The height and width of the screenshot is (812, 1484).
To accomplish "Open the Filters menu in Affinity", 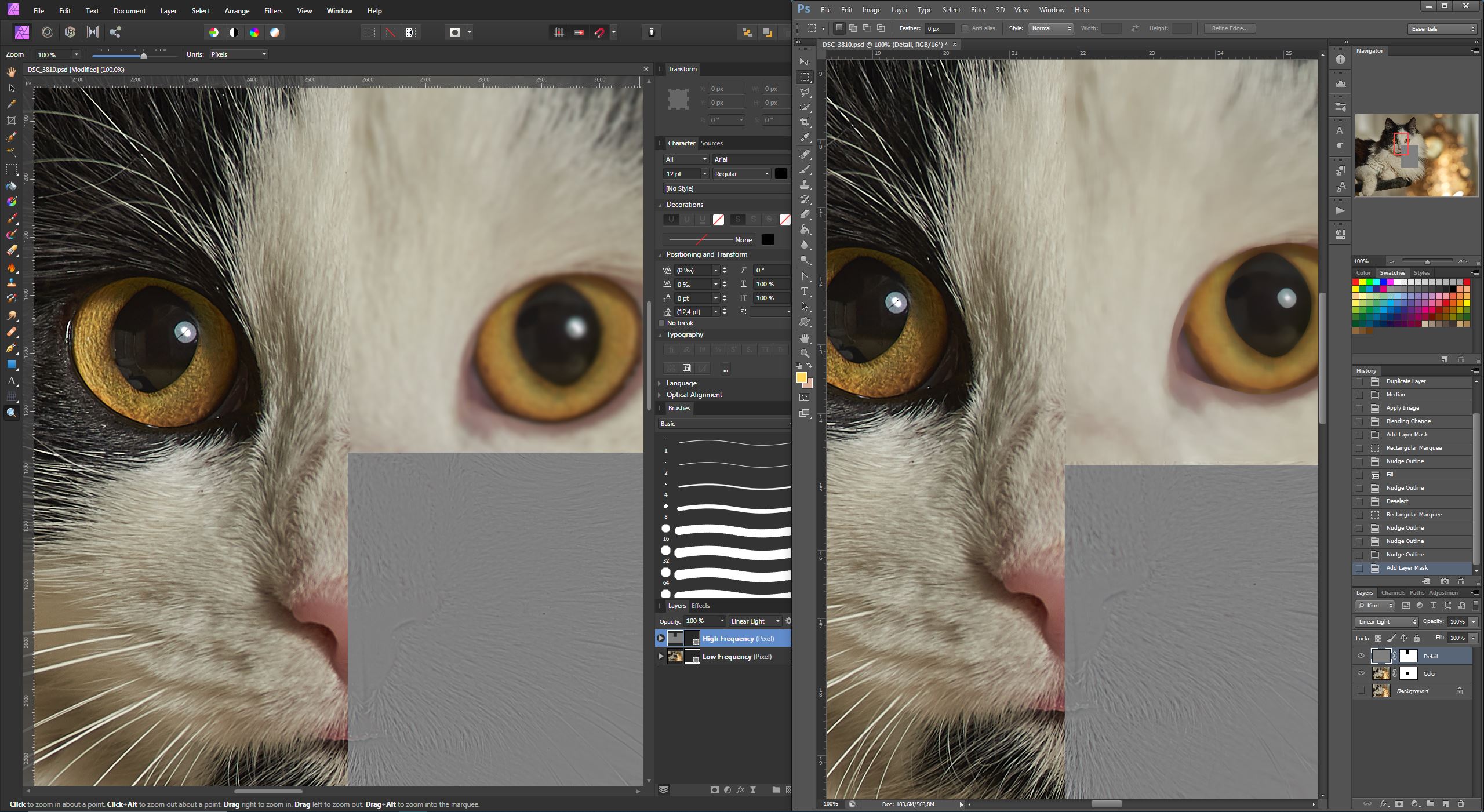I will tap(273, 10).
